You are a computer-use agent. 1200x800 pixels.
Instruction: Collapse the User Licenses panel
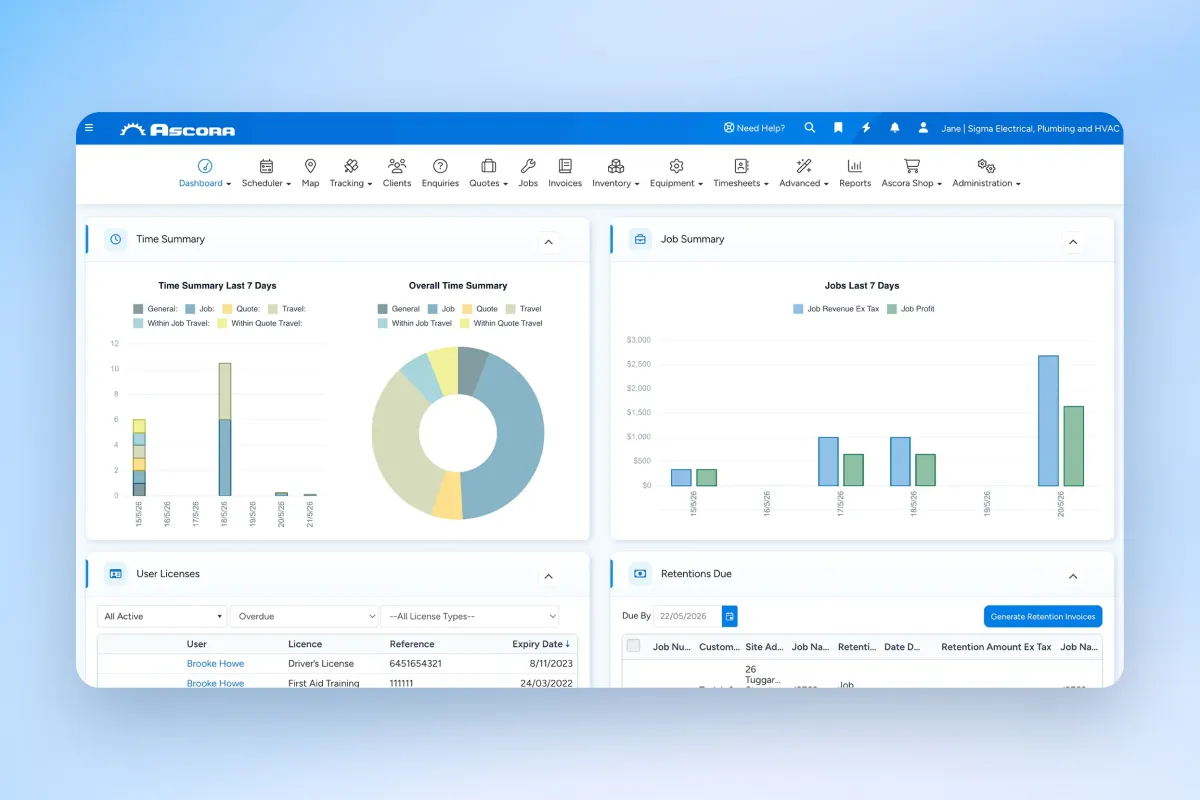pos(548,576)
